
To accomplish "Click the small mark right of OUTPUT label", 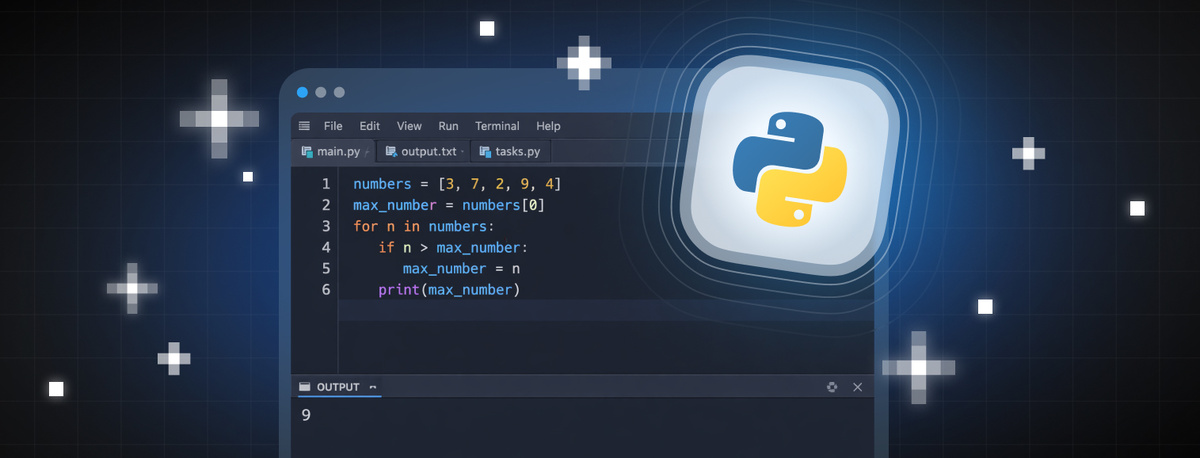I will [x=373, y=387].
